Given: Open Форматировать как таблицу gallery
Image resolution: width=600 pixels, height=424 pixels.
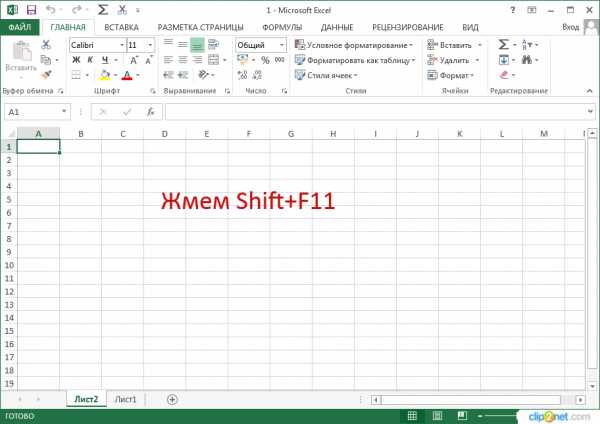Looking at the screenshot, I should 355,60.
